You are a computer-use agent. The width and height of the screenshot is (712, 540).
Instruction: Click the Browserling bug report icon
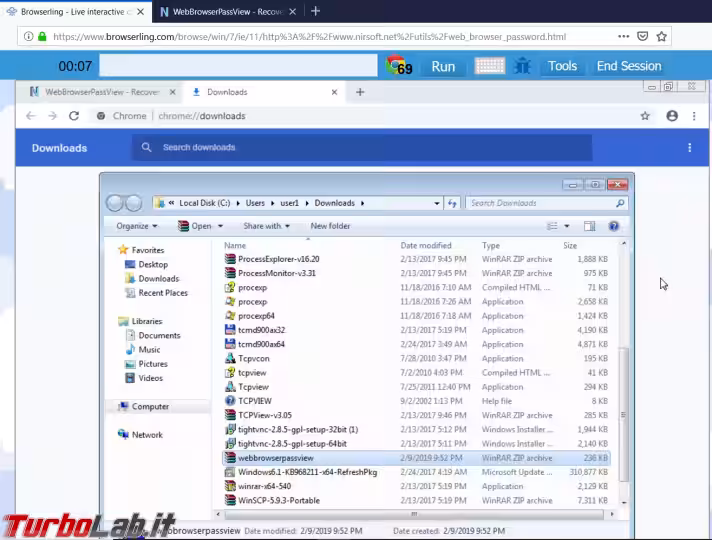pyautogui.click(x=523, y=66)
